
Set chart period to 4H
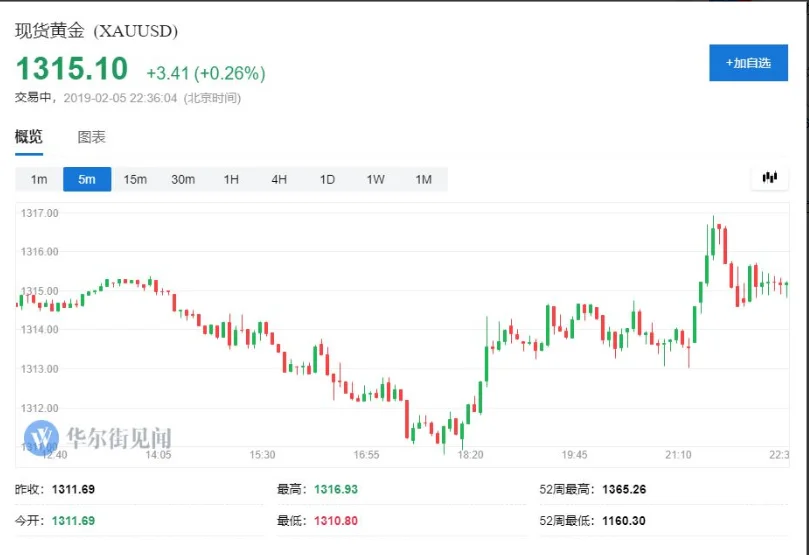click(x=279, y=179)
